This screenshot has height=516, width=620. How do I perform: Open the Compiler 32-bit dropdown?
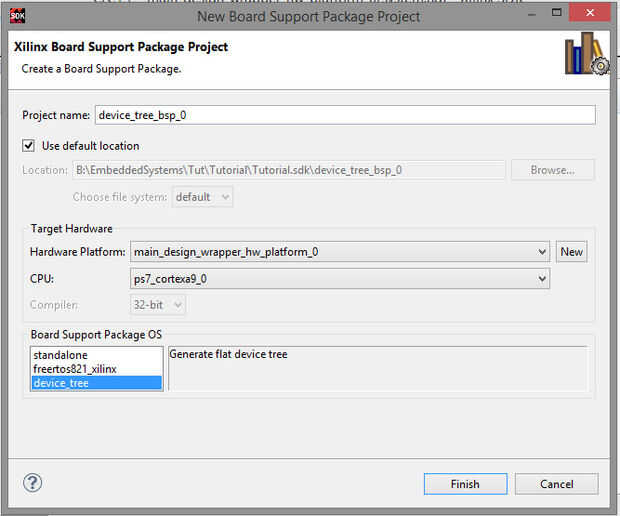(158, 305)
